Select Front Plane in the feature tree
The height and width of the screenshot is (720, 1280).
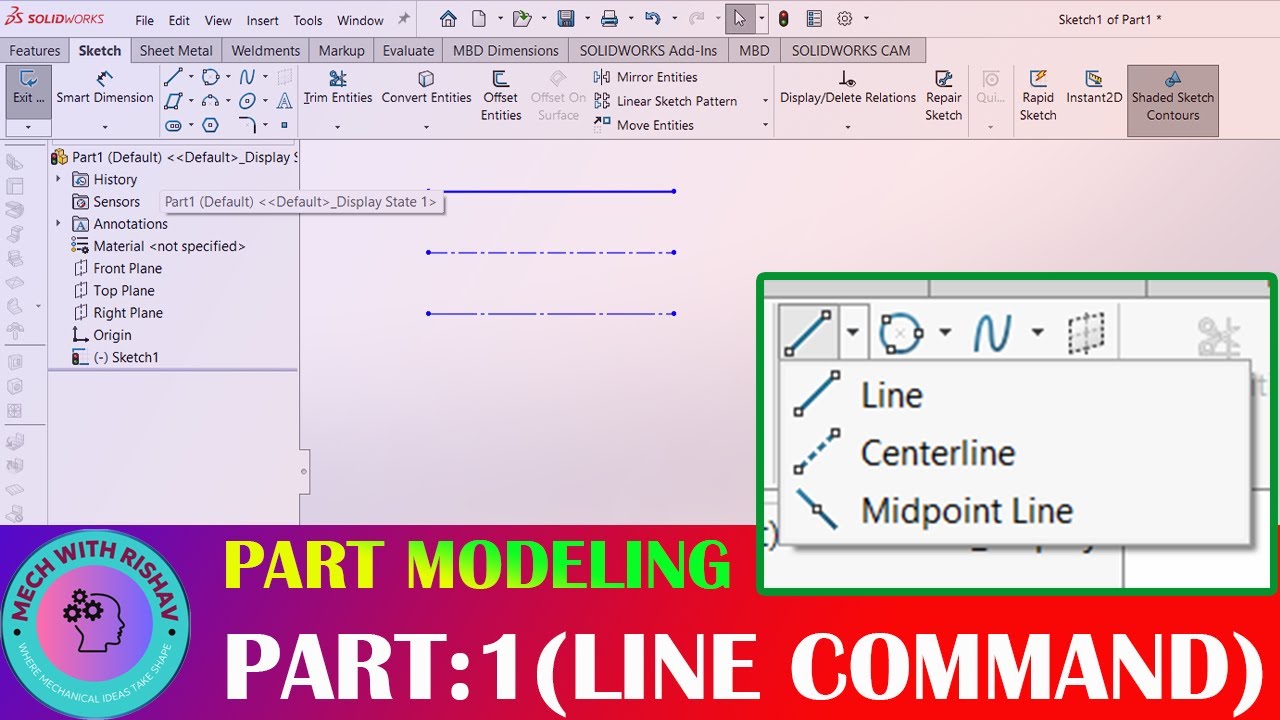pos(117,268)
